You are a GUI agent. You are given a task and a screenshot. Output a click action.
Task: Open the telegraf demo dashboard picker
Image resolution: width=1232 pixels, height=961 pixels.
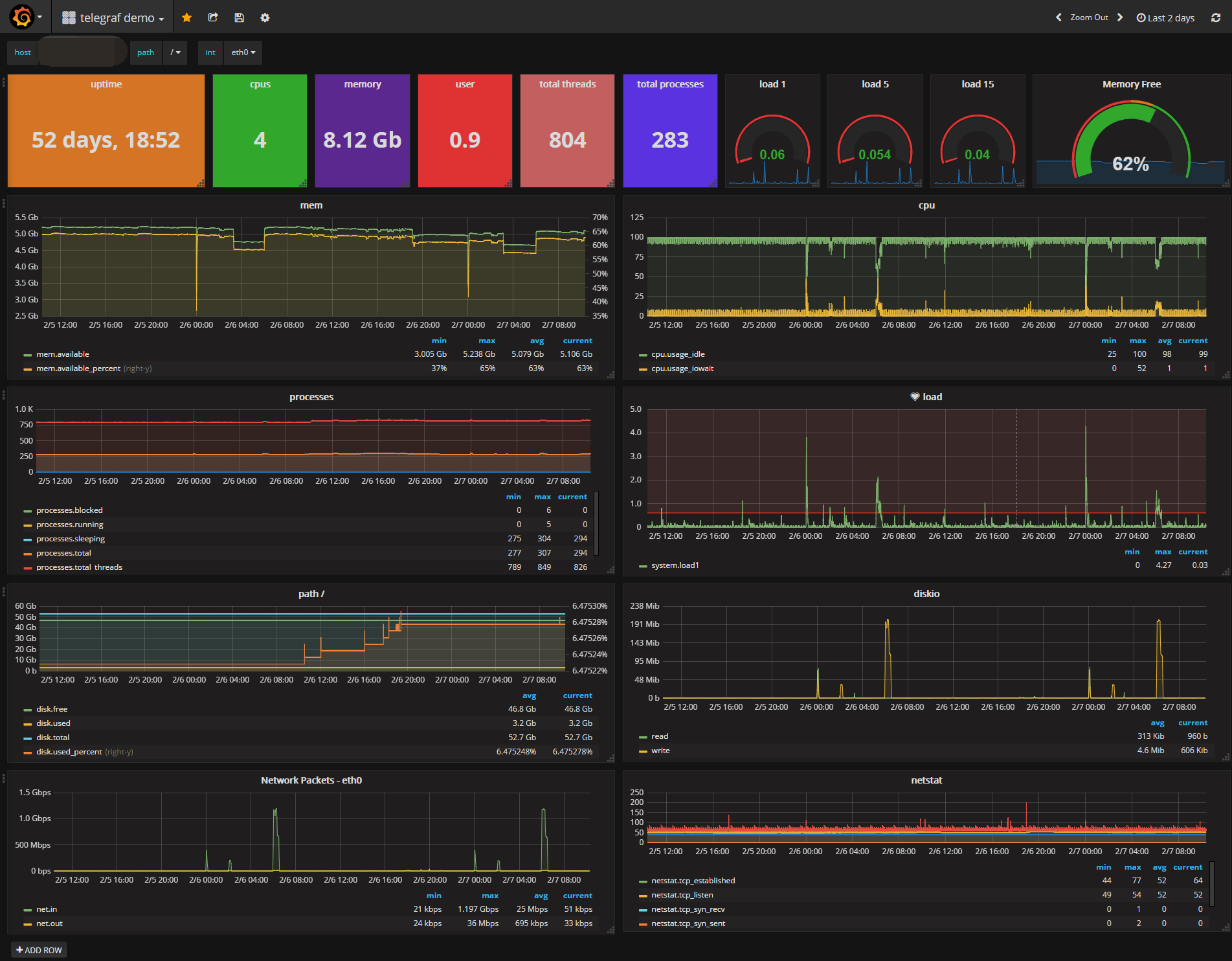tap(113, 17)
